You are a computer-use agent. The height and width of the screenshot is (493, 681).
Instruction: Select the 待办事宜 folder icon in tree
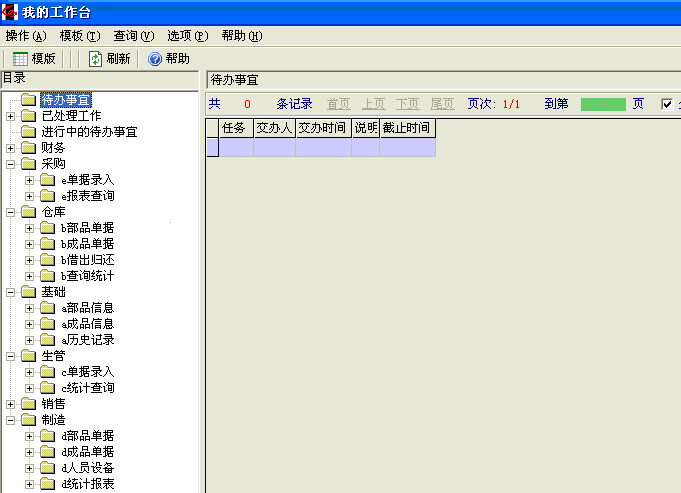point(28,100)
